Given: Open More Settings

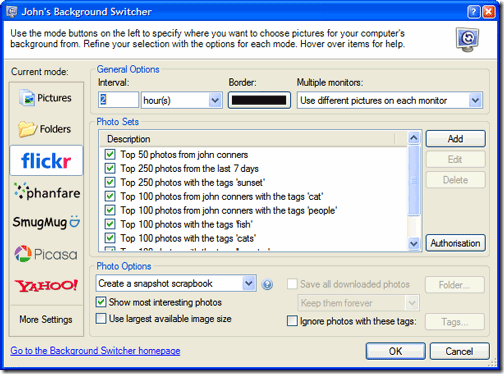Looking at the screenshot, I should (46, 319).
